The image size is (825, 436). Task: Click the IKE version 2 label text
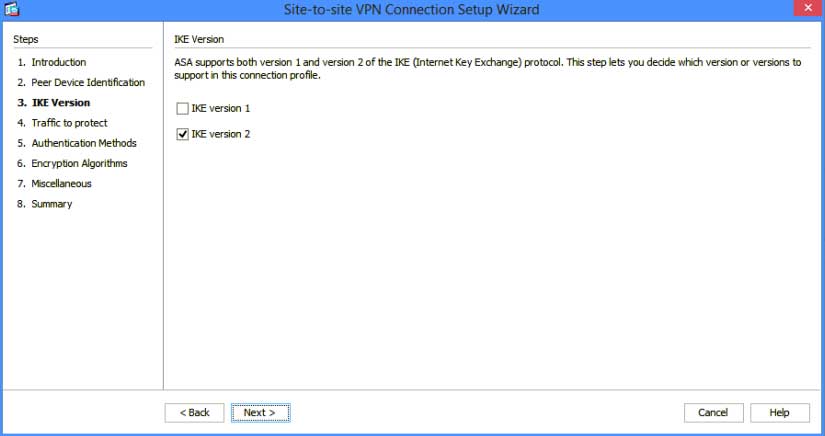[x=220, y=134]
